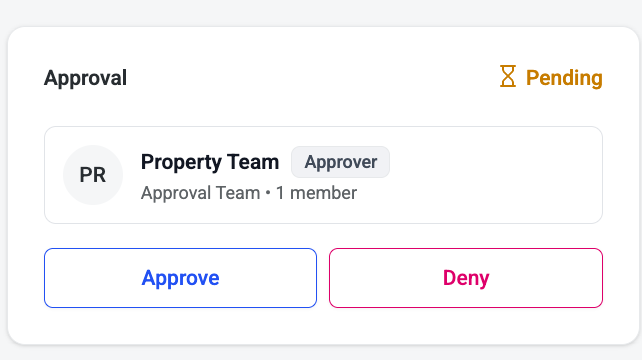
Task: Click the Approval Team subtitle text
Action: tap(200, 193)
